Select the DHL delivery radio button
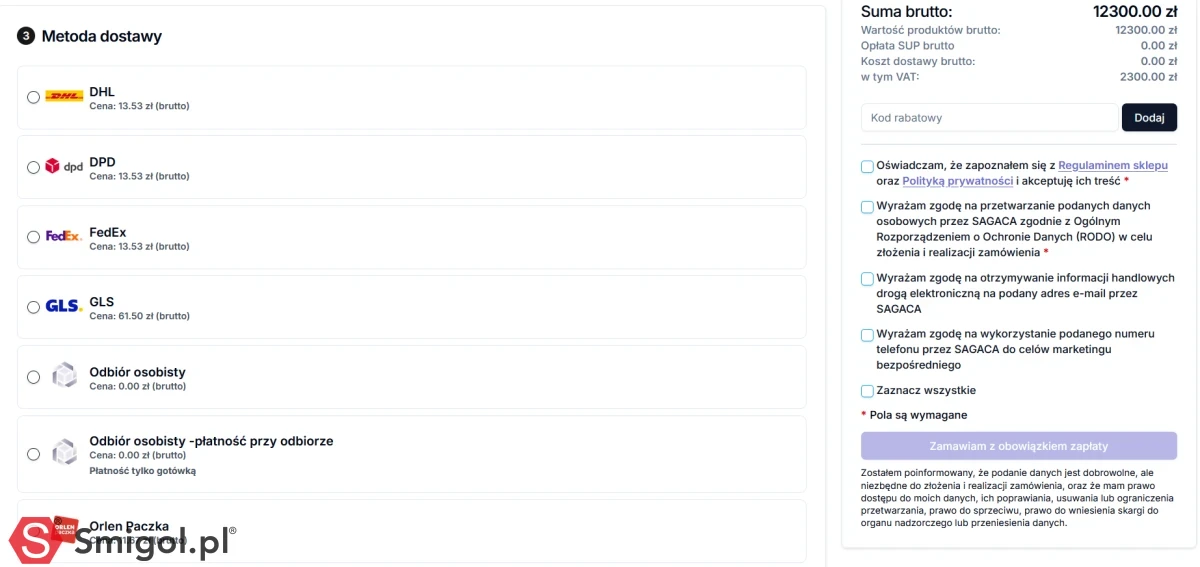 pyautogui.click(x=33, y=97)
